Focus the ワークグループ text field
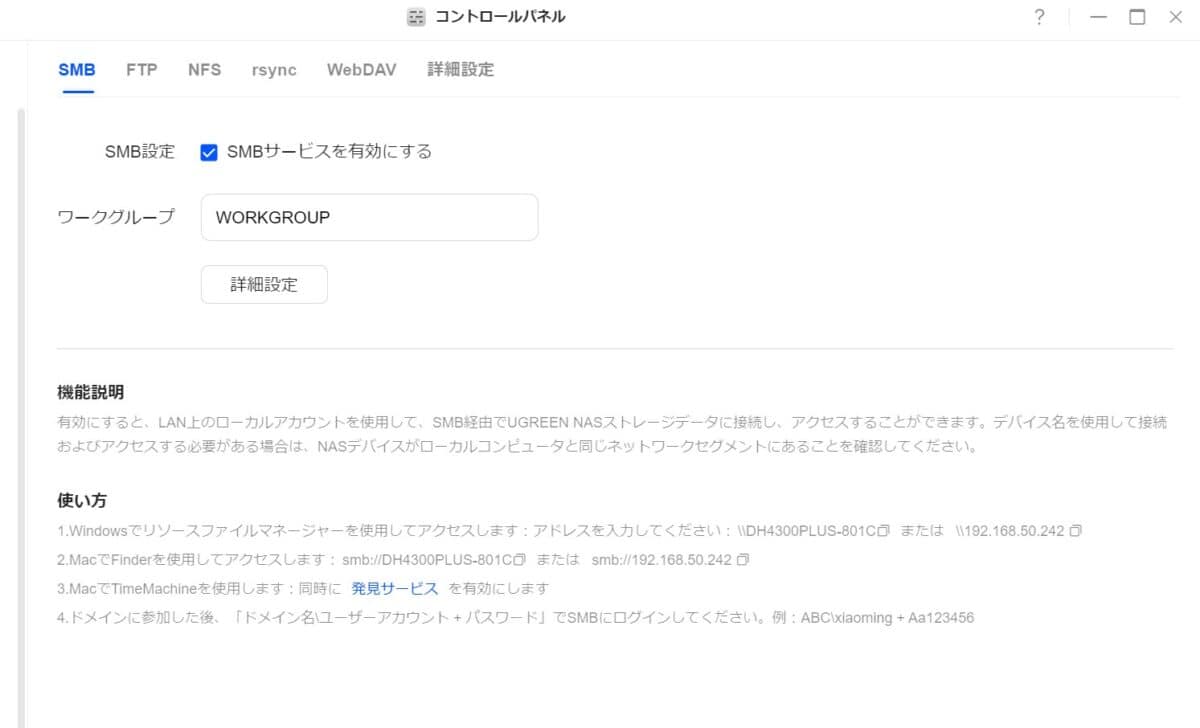 tap(369, 217)
